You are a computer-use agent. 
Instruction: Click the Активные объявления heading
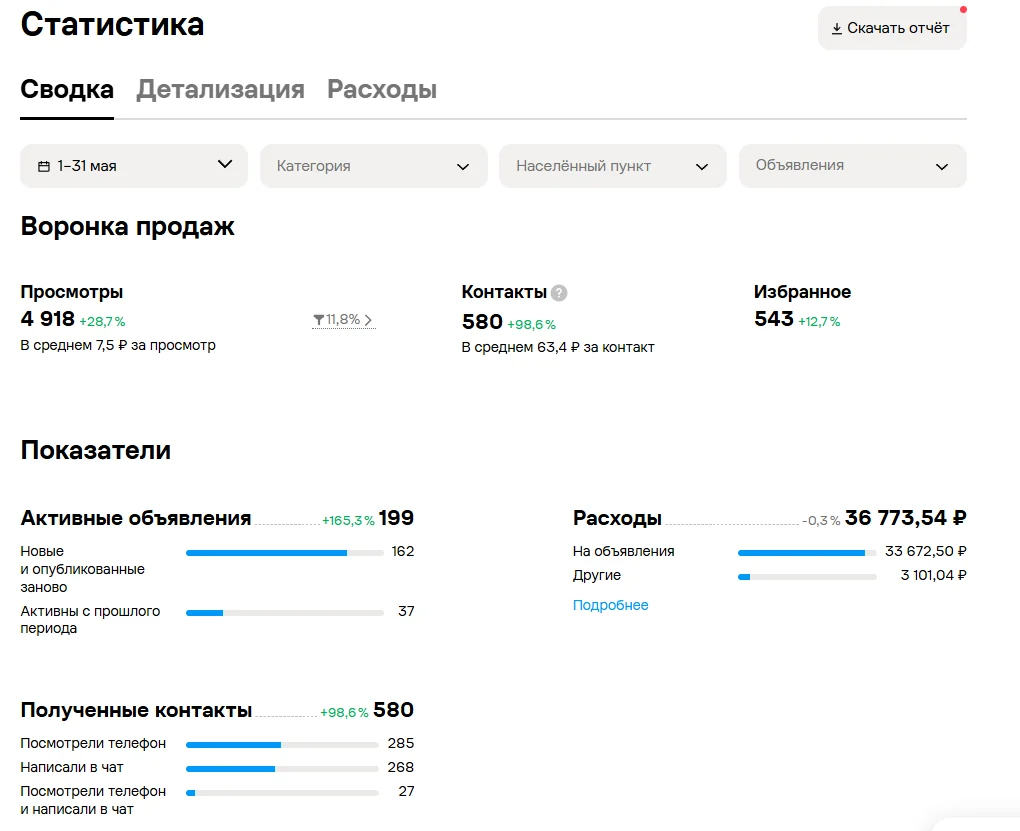coord(136,518)
